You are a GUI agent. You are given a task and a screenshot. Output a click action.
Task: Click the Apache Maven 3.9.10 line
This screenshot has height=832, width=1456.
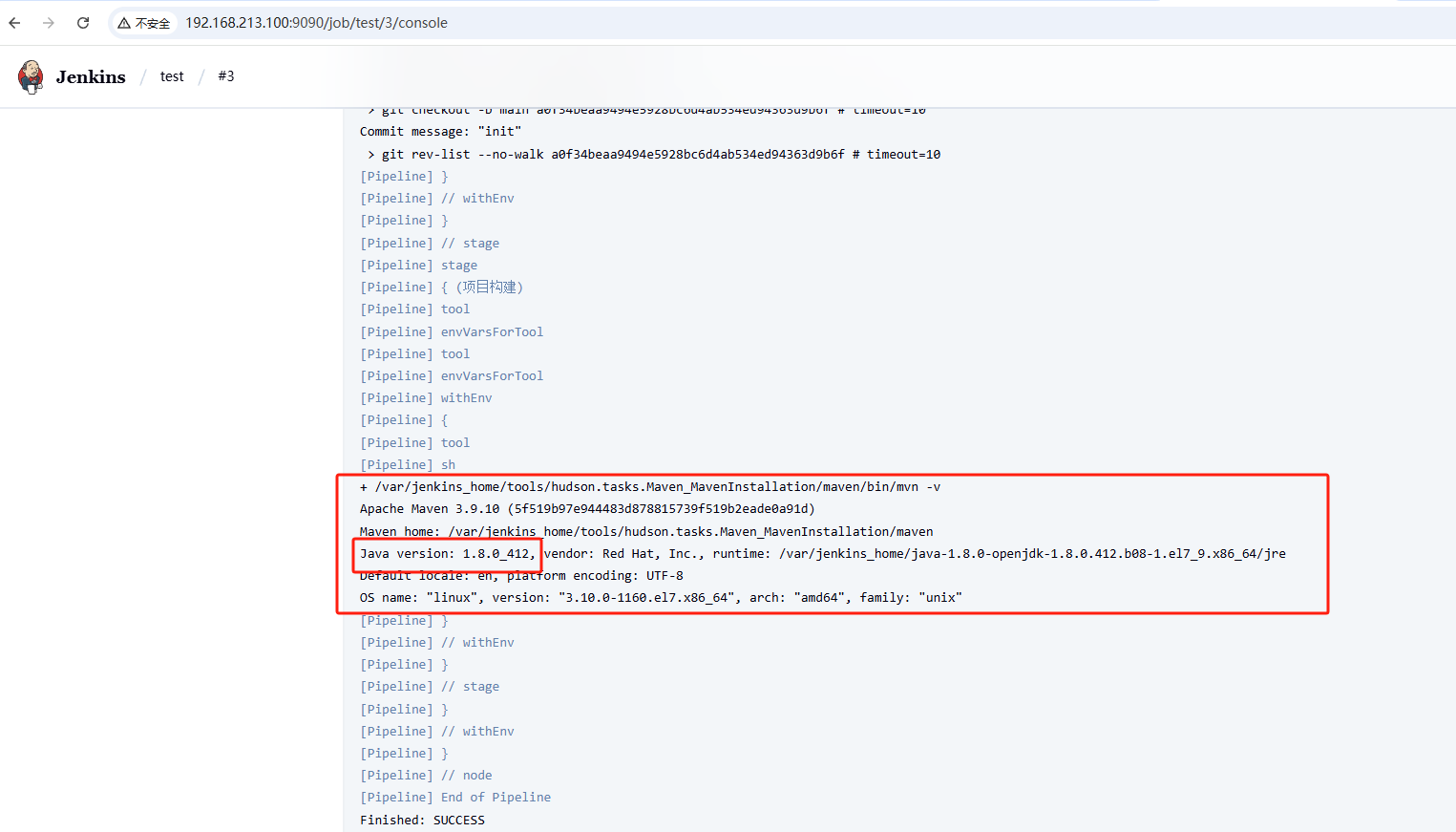(x=587, y=509)
